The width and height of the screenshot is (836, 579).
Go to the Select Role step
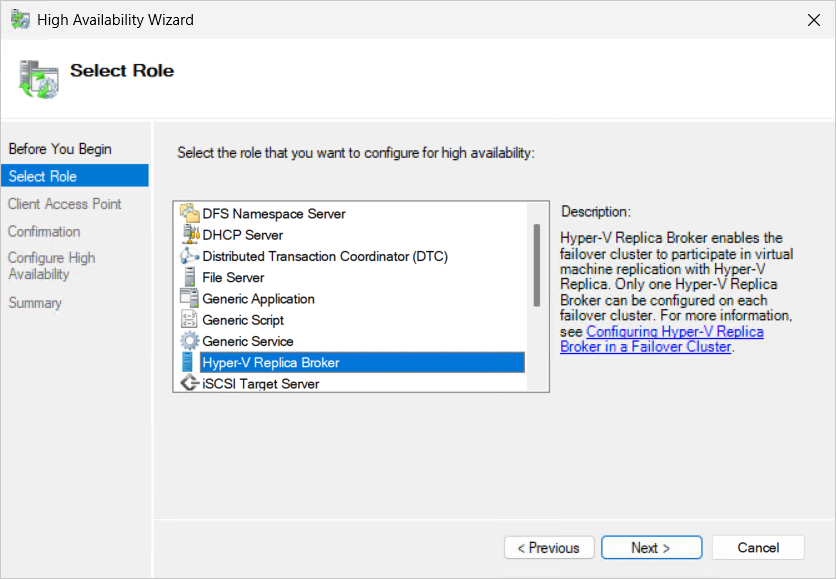(x=43, y=176)
